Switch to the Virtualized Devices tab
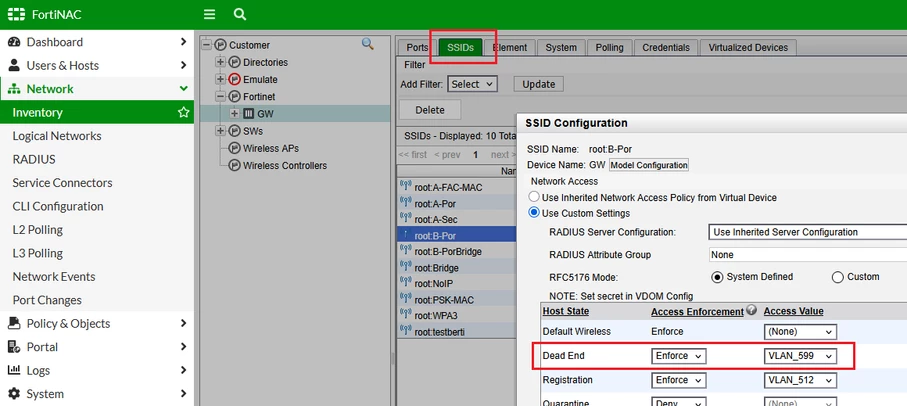 748,47
